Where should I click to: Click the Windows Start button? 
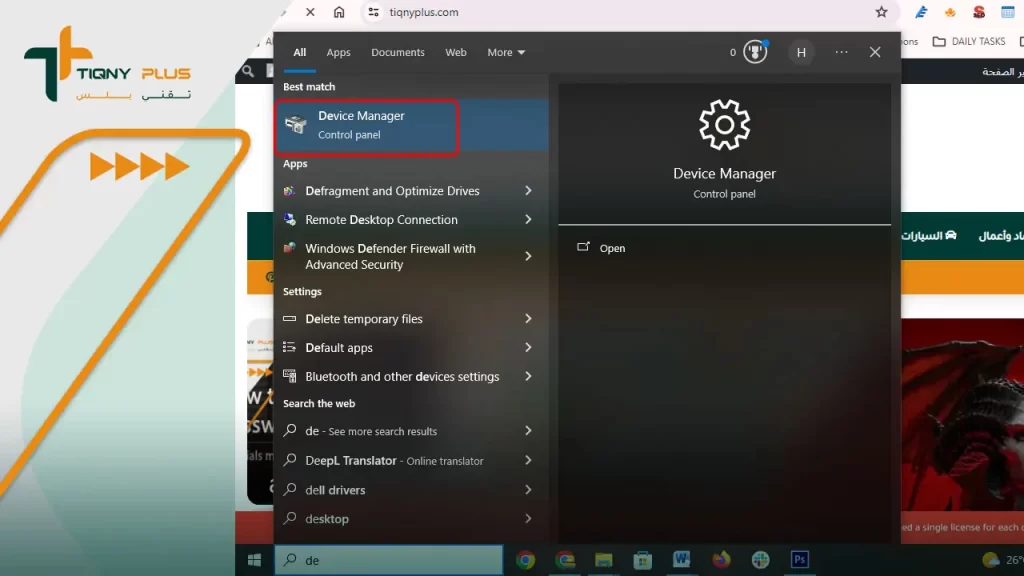pos(255,560)
